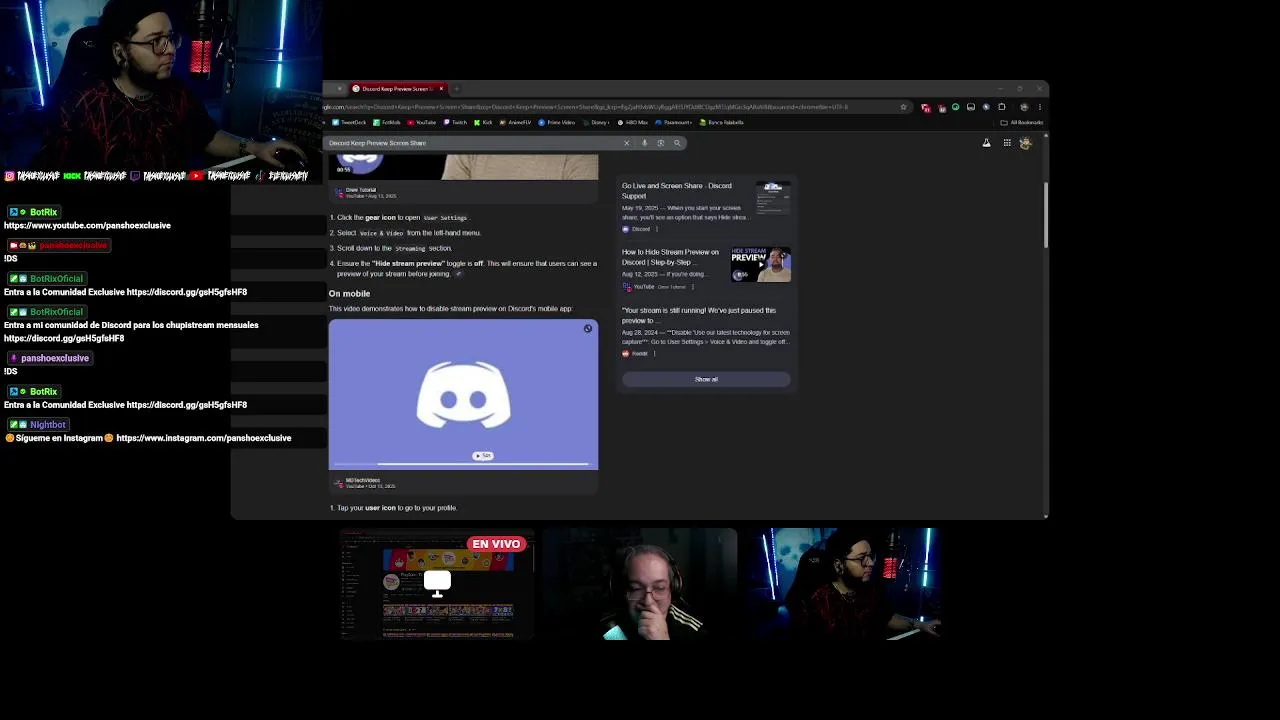
Task: Open the MDTechVideos source label
Action: tap(362, 480)
